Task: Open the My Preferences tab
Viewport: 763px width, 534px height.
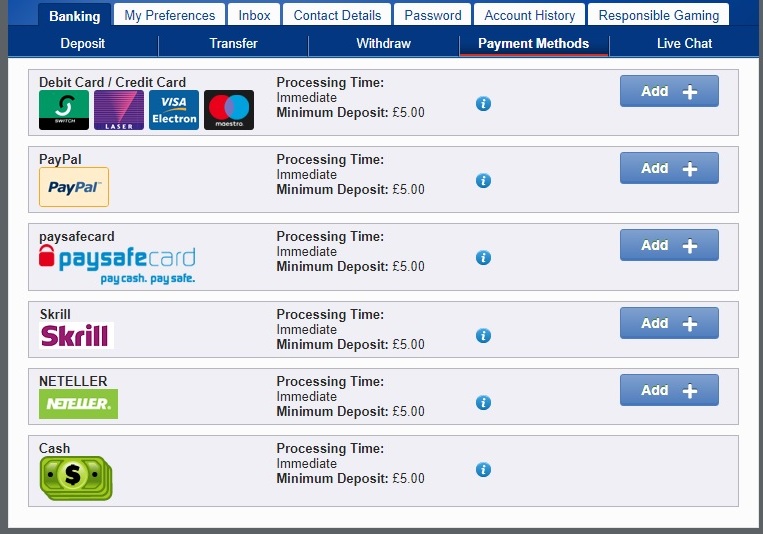Action: point(169,15)
